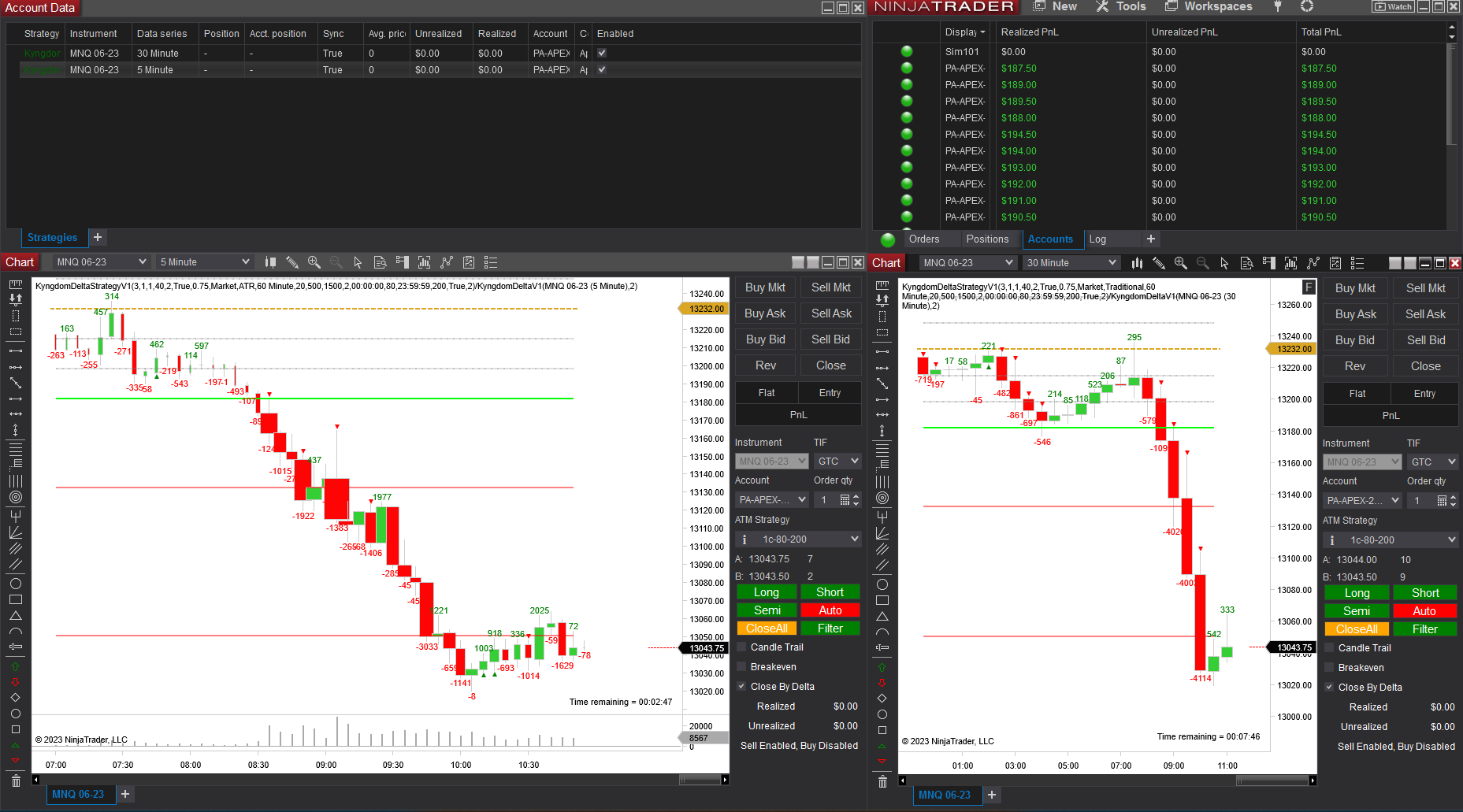Open Strategies icon in 5 Minute chart toolbar
The image size is (1463, 812).
click(x=469, y=262)
